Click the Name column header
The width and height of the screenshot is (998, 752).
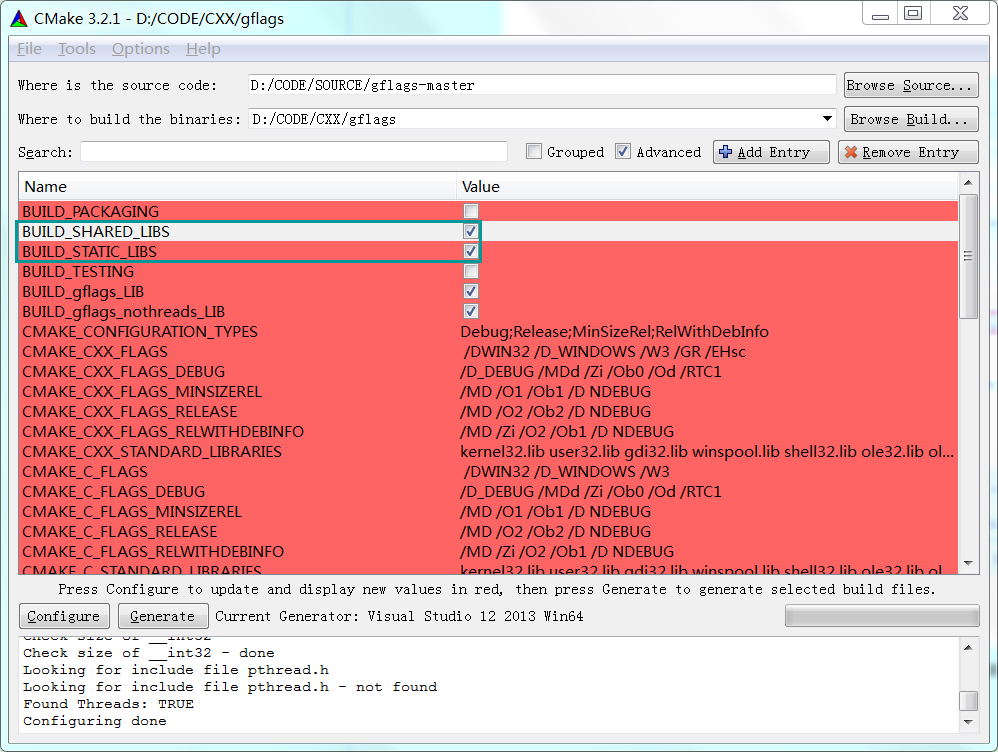point(237,187)
